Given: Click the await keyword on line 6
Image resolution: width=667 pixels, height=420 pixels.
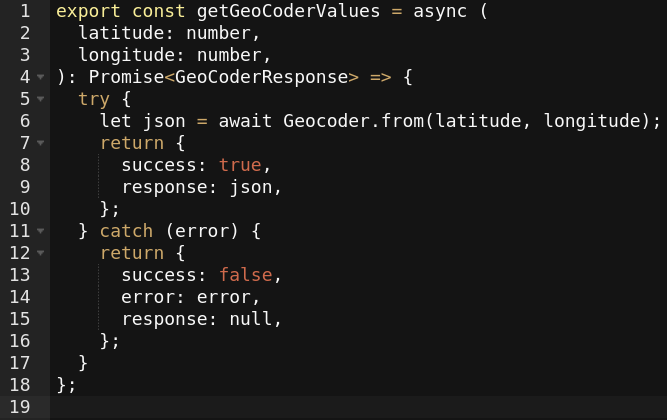Looking at the screenshot, I should [245, 121].
